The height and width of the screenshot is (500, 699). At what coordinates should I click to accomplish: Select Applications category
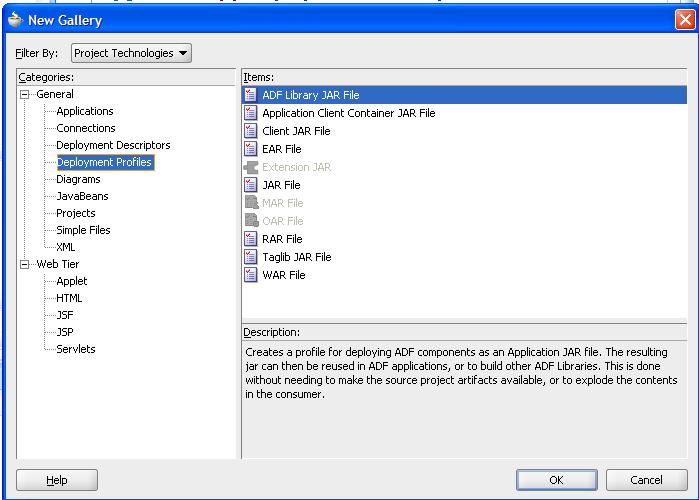coord(85,111)
